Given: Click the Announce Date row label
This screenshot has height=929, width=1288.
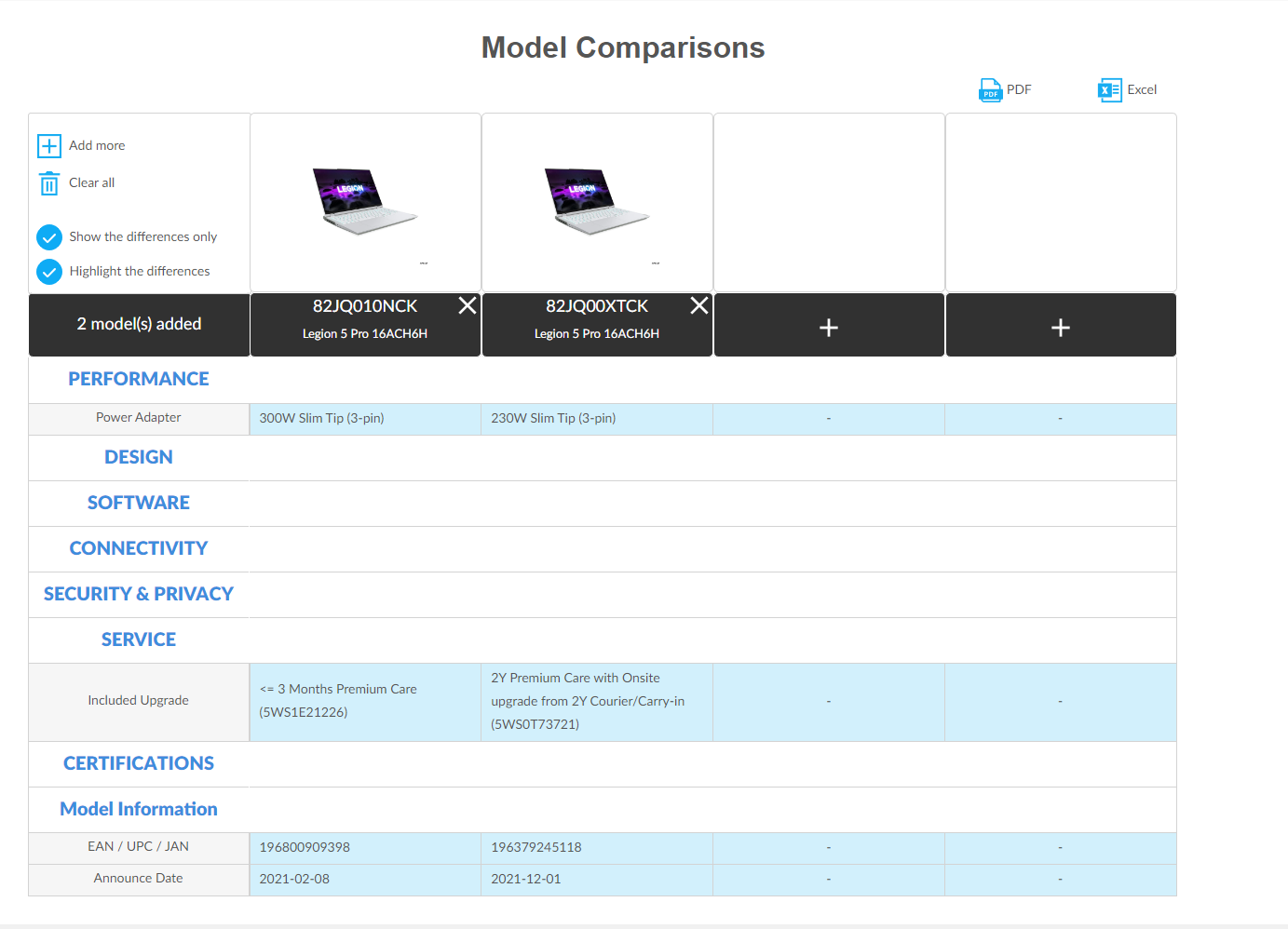Looking at the screenshot, I should pyautogui.click(x=139, y=879).
